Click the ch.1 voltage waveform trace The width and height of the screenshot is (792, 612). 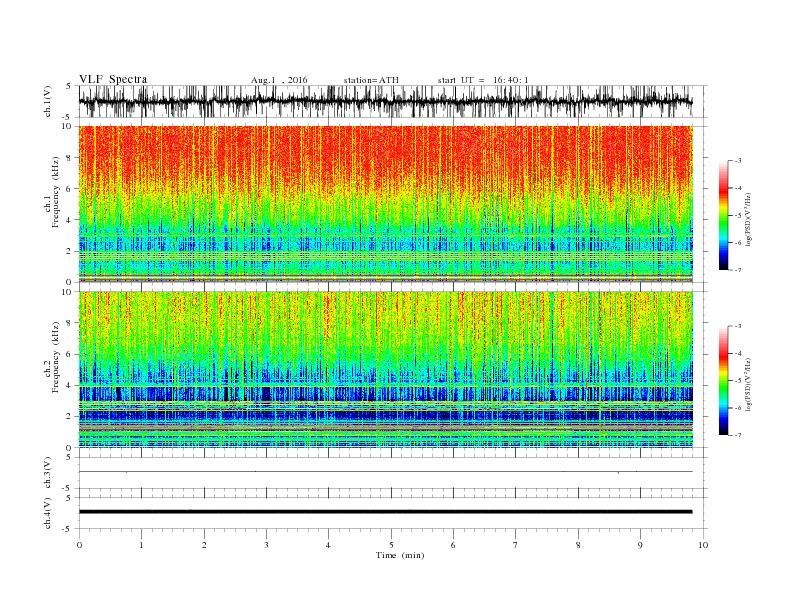coord(385,101)
